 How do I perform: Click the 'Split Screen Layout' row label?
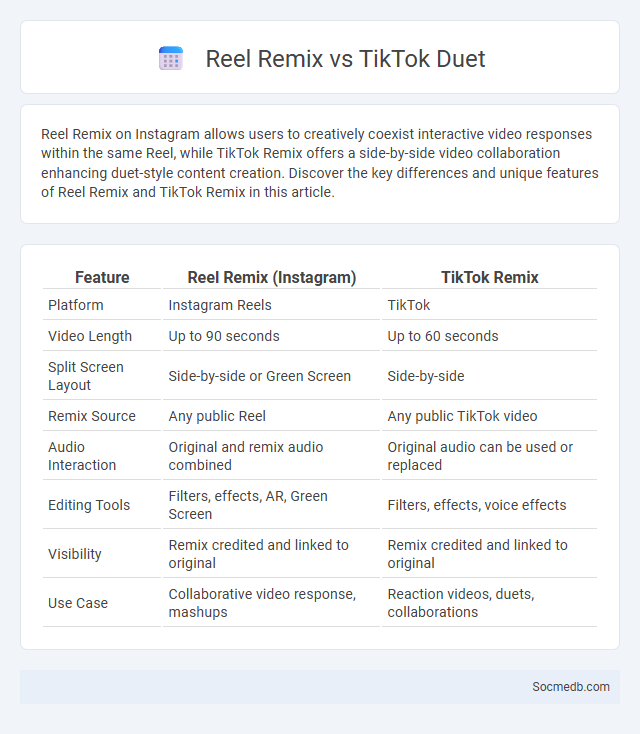(x=86, y=376)
